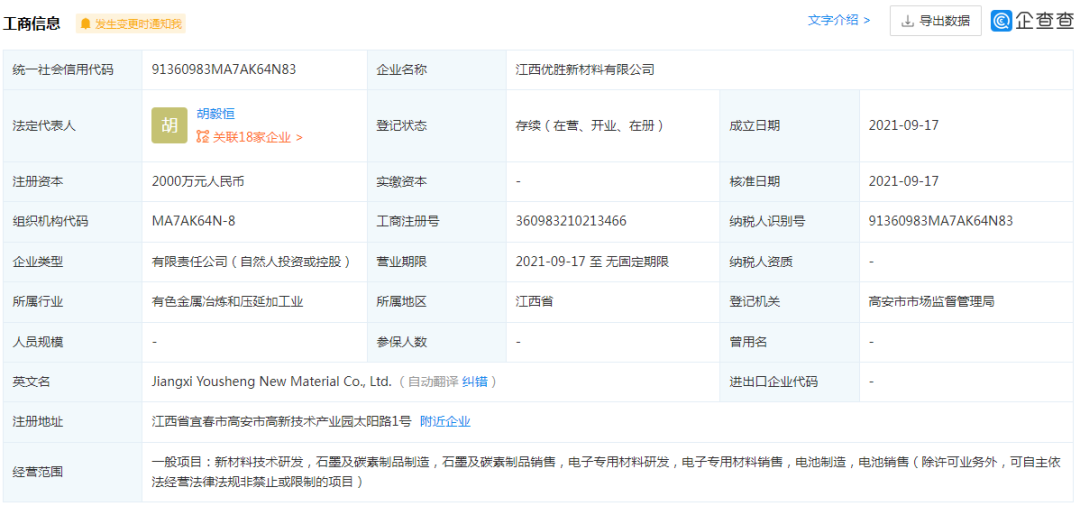
Task: Select credit code 91360983MA7AK64N83 in first row
Action: (224, 70)
